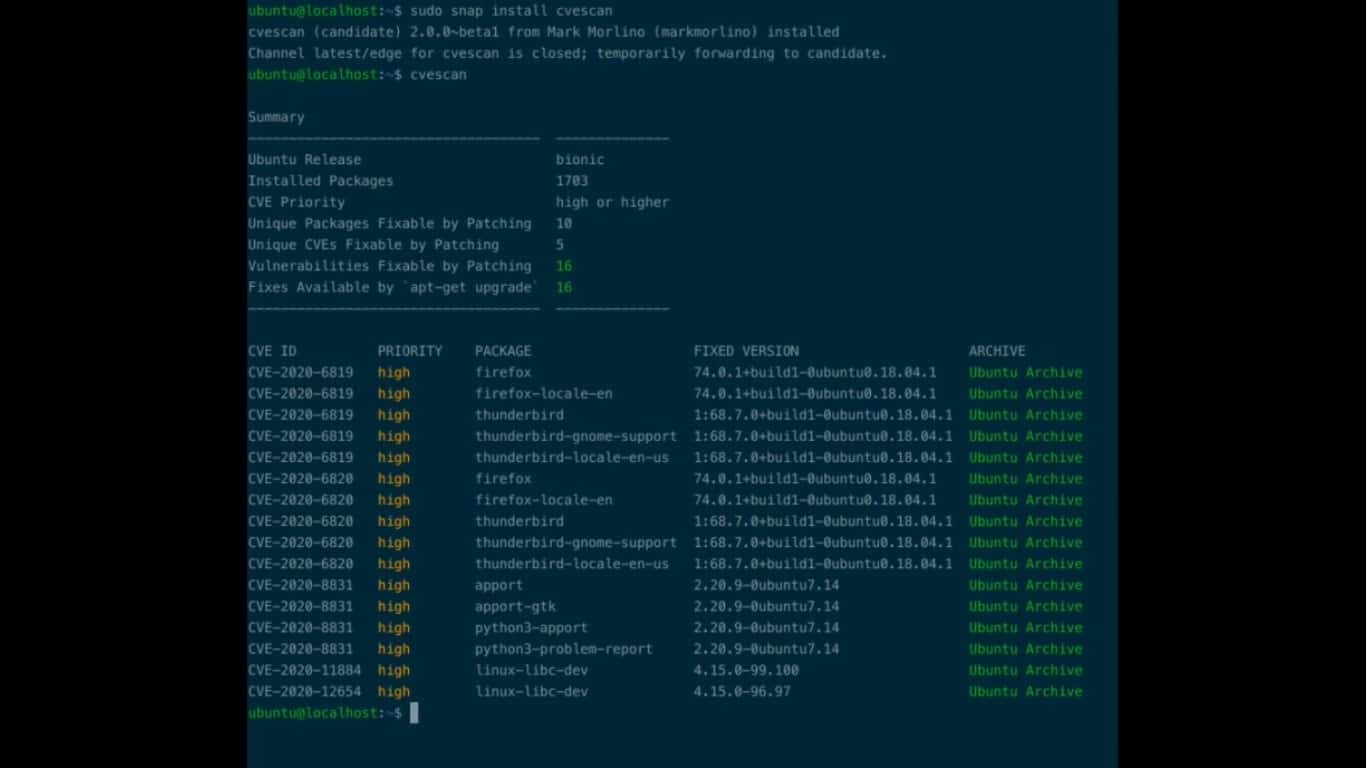The height and width of the screenshot is (768, 1366).
Task: Click the value '10' in the summary
Action: pyautogui.click(x=564, y=224)
